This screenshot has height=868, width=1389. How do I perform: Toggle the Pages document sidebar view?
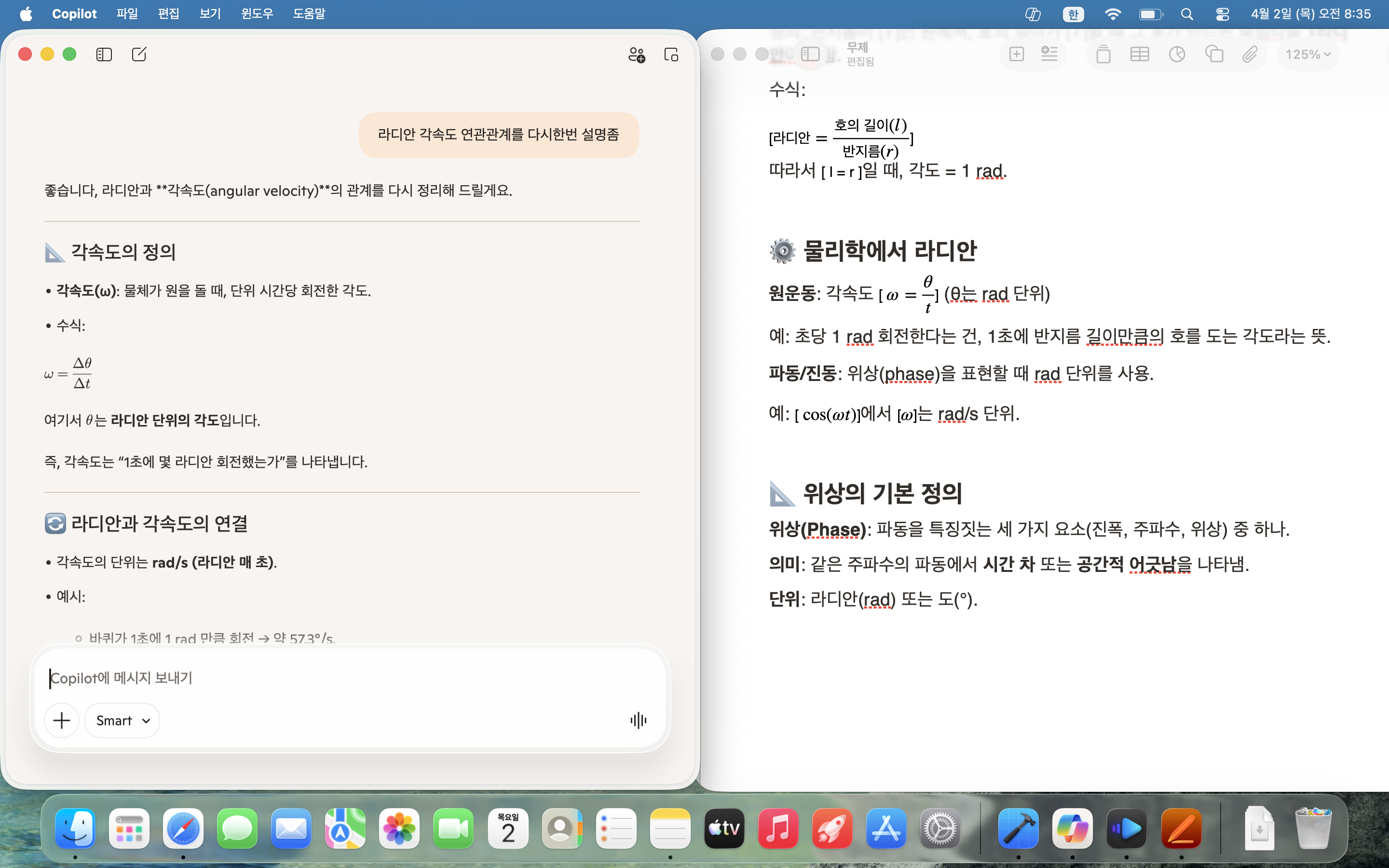click(x=810, y=54)
